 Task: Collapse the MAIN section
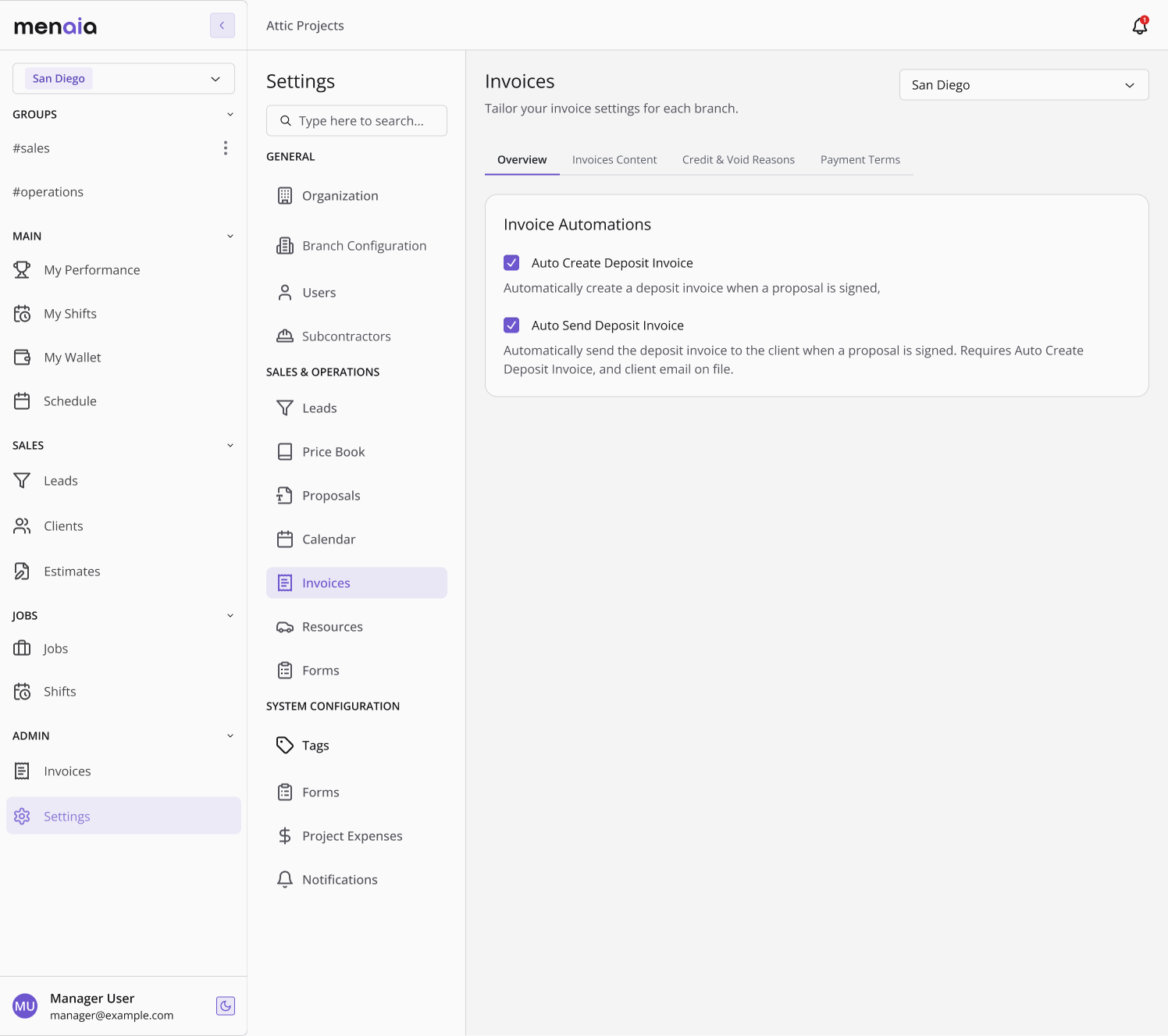click(230, 237)
